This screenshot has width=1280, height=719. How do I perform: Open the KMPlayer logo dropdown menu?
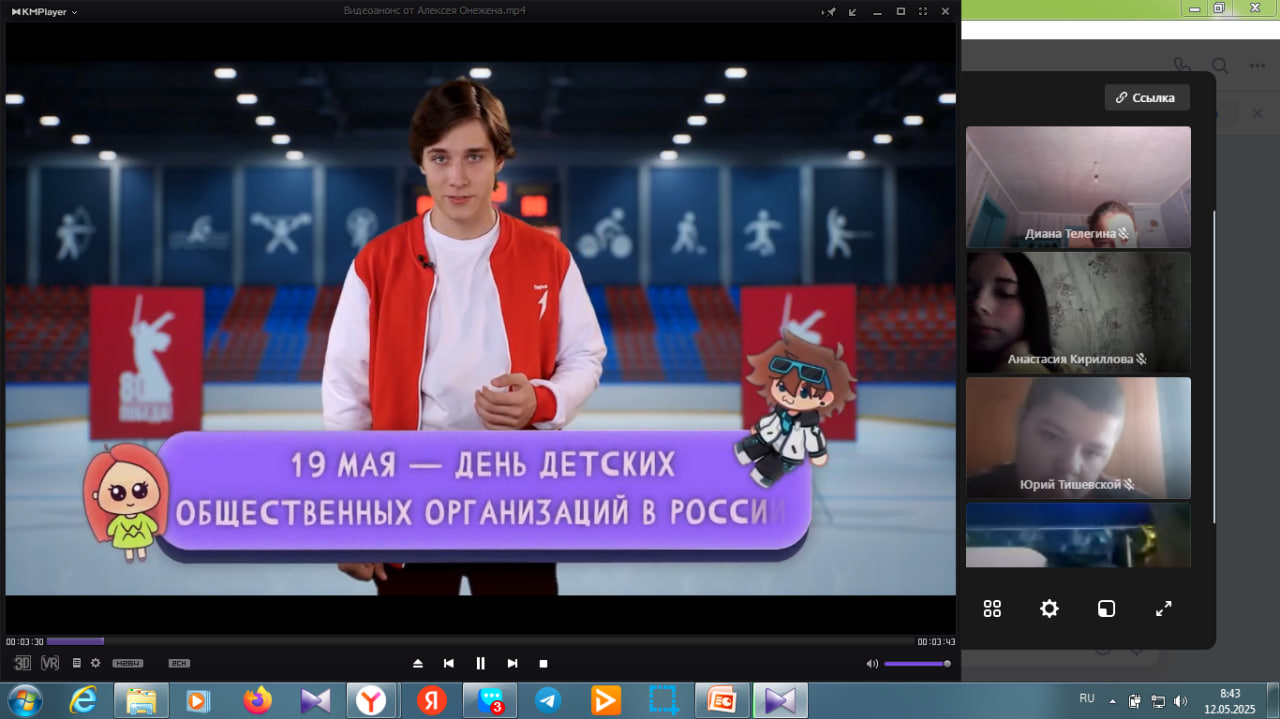click(x=45, y=11)
